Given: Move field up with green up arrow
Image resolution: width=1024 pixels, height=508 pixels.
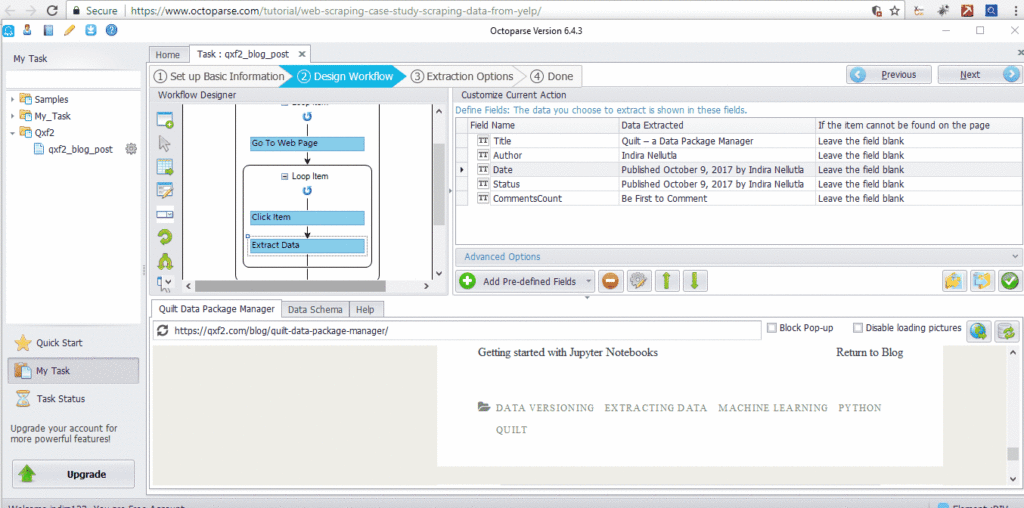Looking at the screenshot, I should click(666, 282).
